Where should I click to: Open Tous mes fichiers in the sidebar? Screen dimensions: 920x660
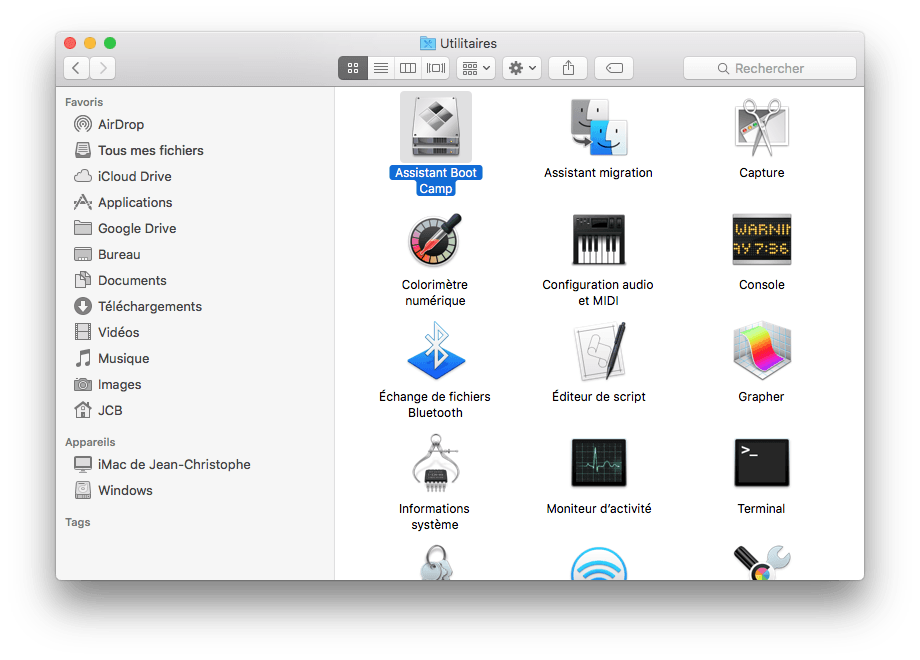click(x=139, y=150)
